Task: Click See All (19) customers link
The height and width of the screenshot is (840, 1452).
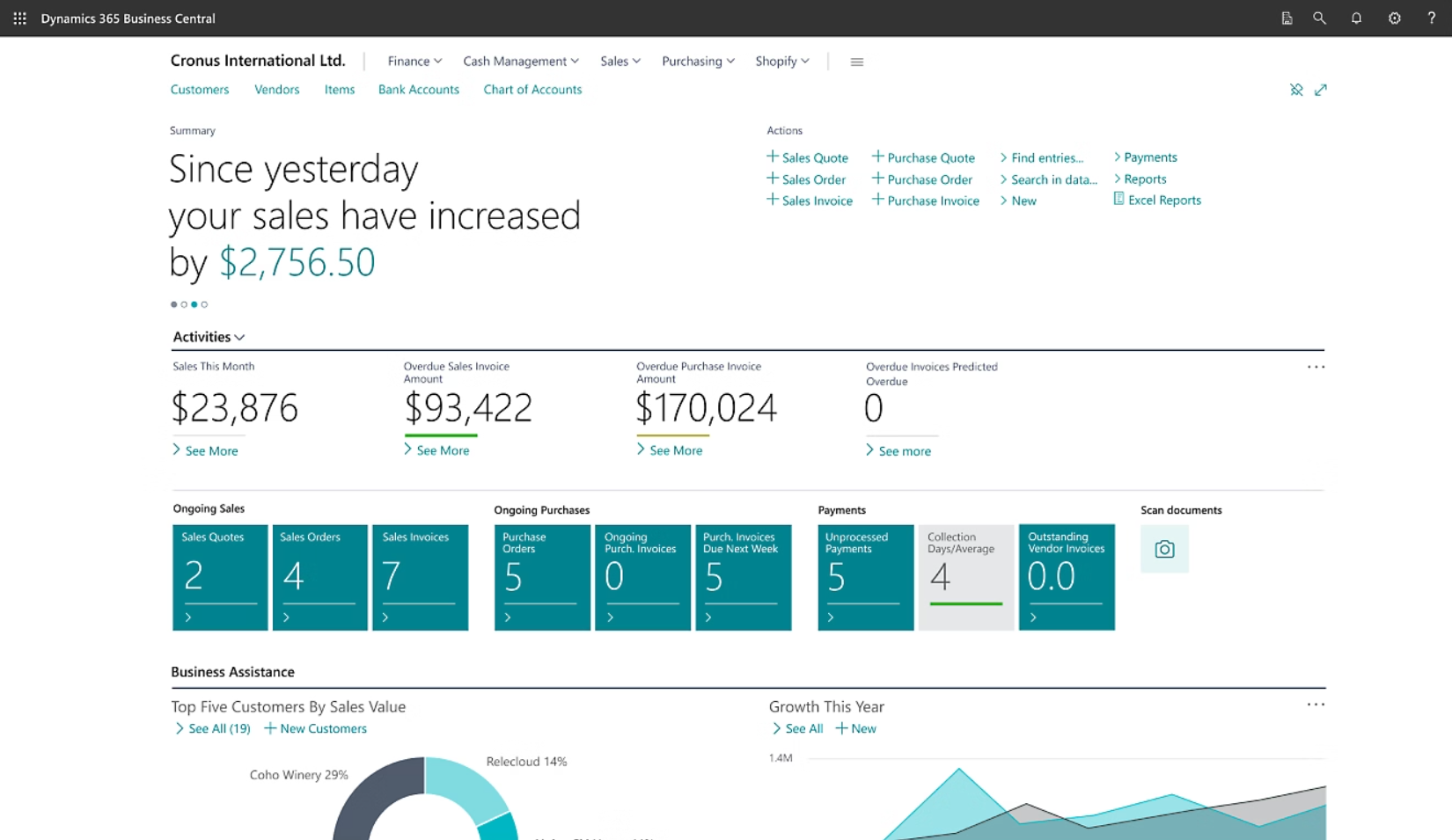Action: [x=213, y=728]
